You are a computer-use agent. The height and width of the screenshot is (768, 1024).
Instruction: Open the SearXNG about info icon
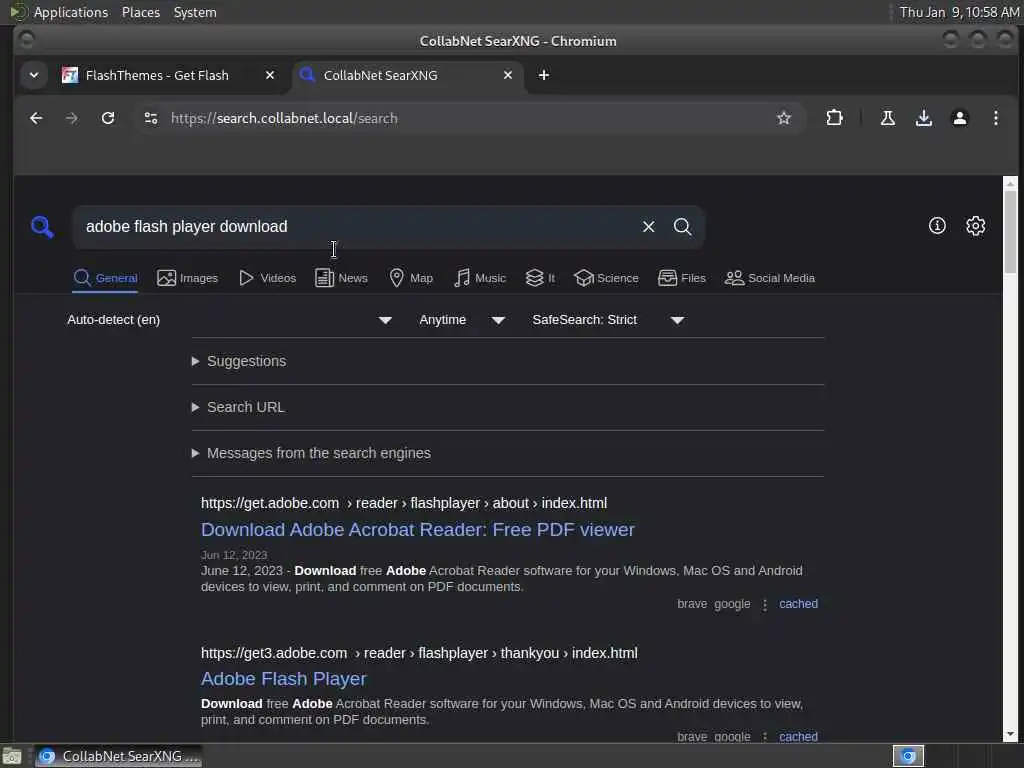[x=937, y=226]
